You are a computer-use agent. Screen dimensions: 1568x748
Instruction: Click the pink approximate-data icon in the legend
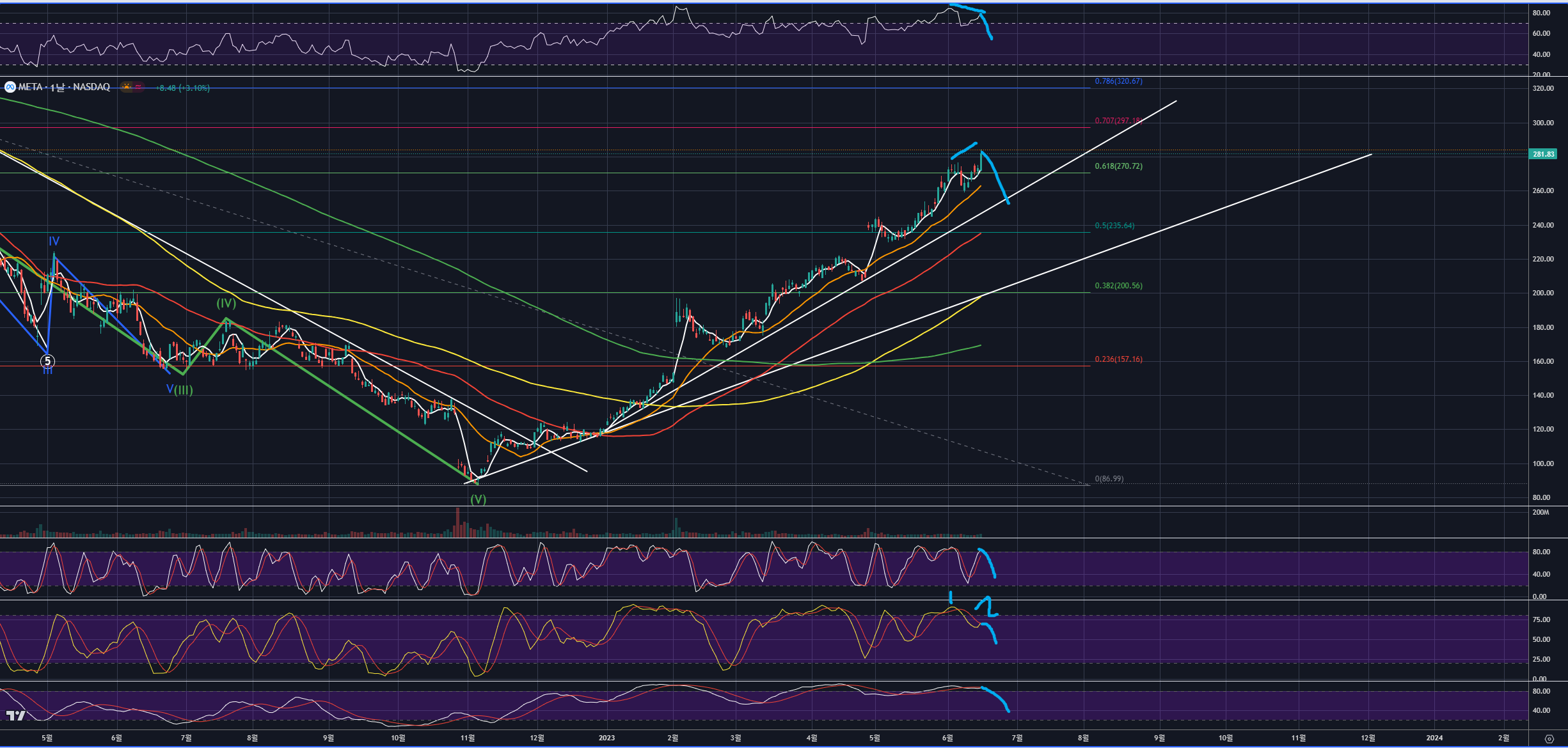(x=138, y=87)
